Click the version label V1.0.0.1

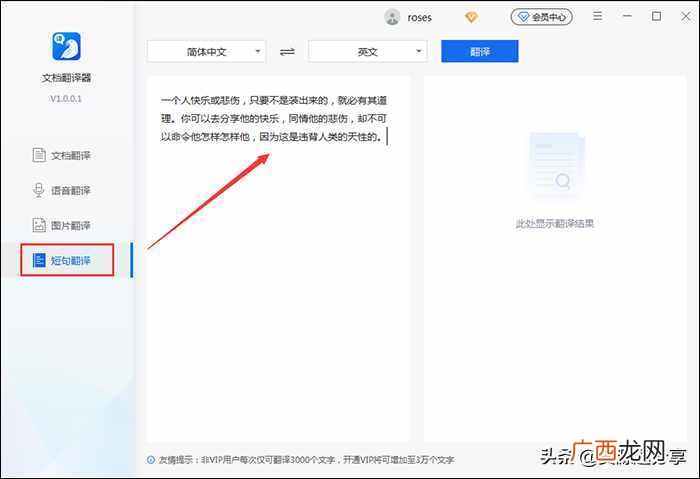[x=66, y=99]
